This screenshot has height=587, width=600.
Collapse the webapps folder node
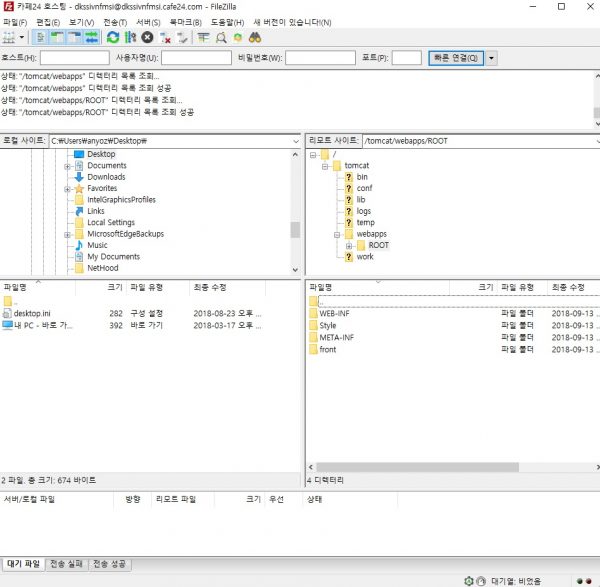pos(337,235)
